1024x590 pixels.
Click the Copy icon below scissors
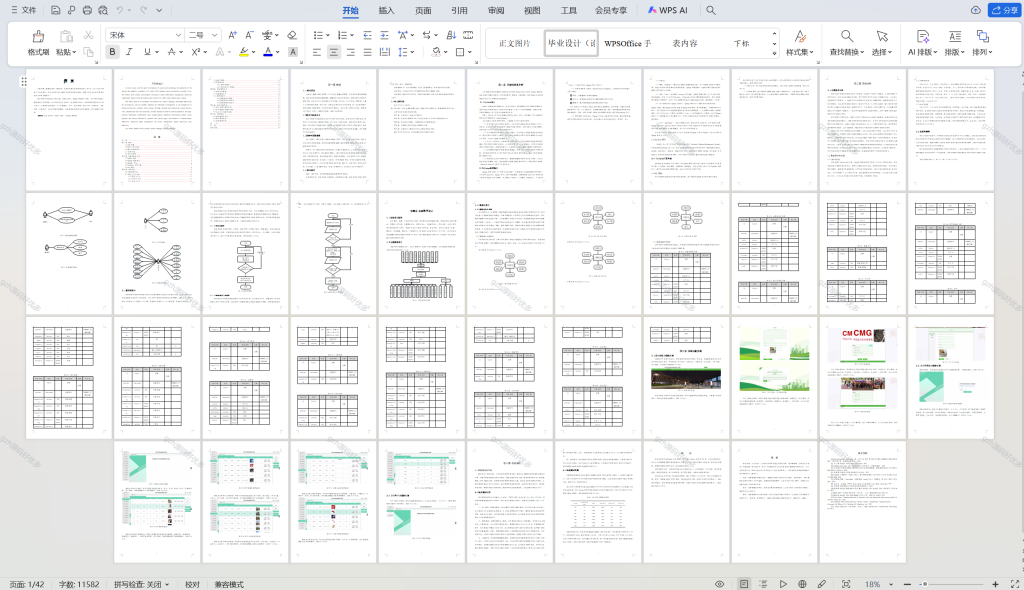[88, 52]
